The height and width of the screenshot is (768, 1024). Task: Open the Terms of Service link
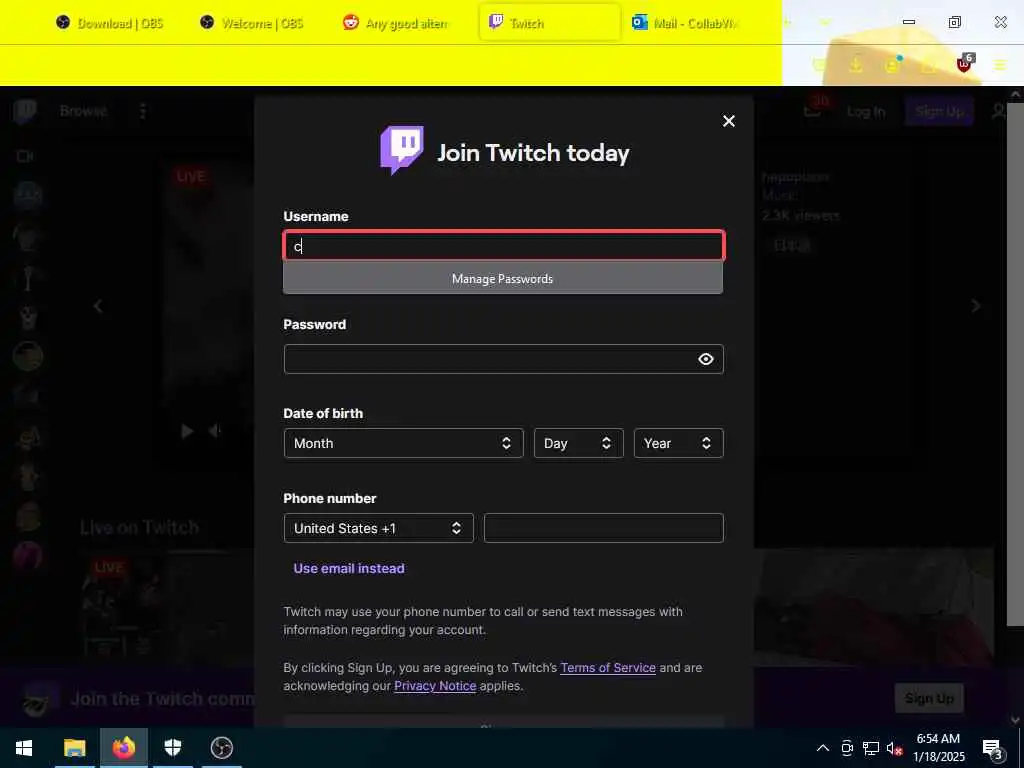608,667
